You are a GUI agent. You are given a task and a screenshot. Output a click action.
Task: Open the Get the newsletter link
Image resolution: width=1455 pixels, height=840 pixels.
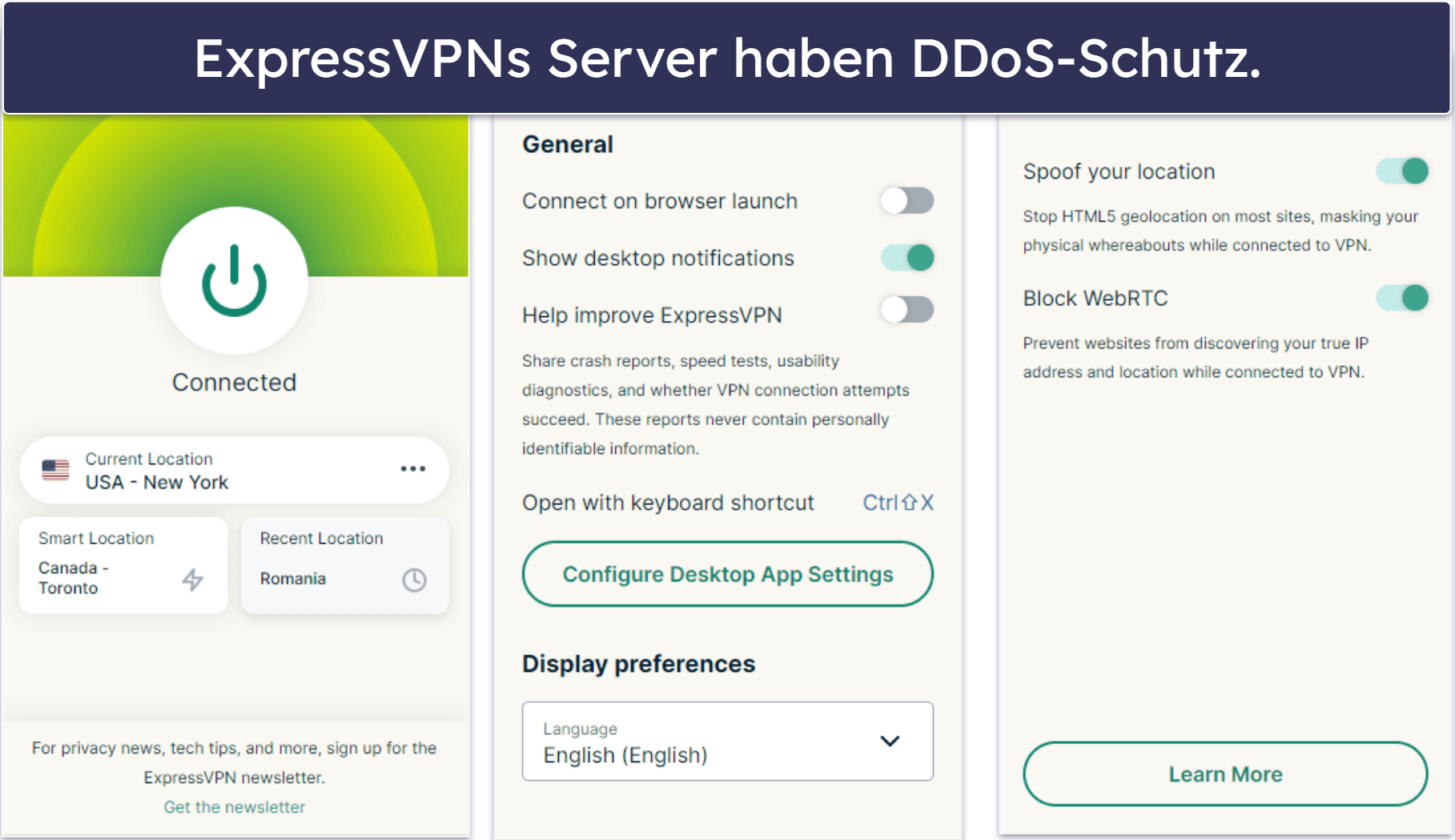point(235,807)
